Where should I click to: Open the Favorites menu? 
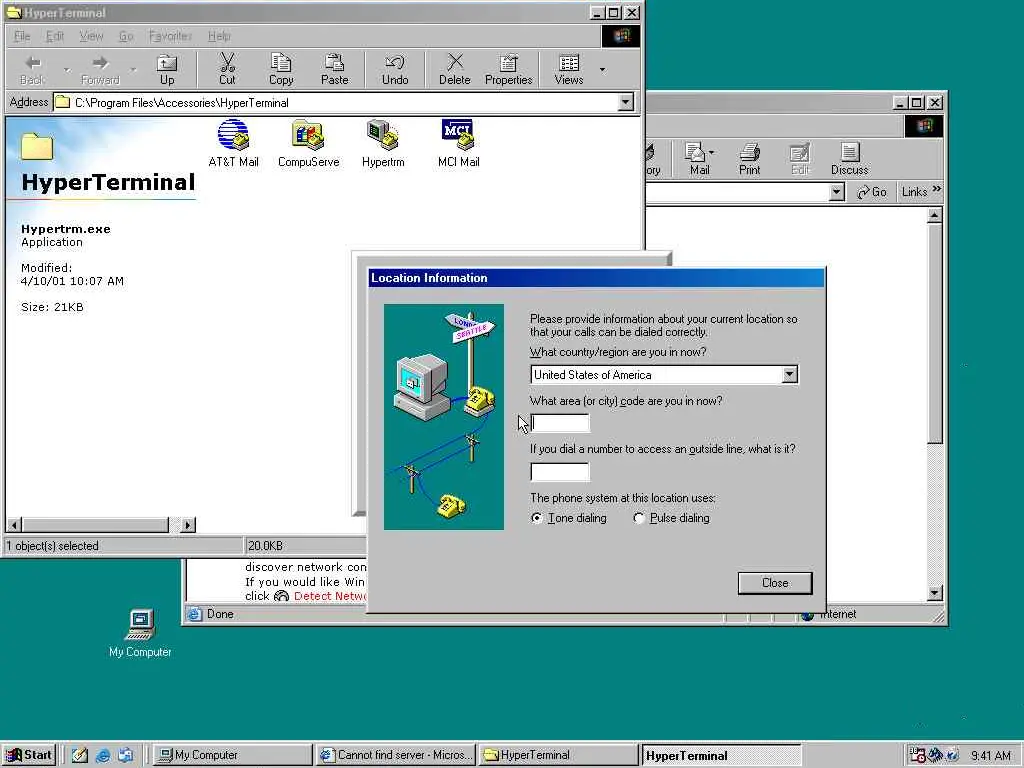(170, 36)
